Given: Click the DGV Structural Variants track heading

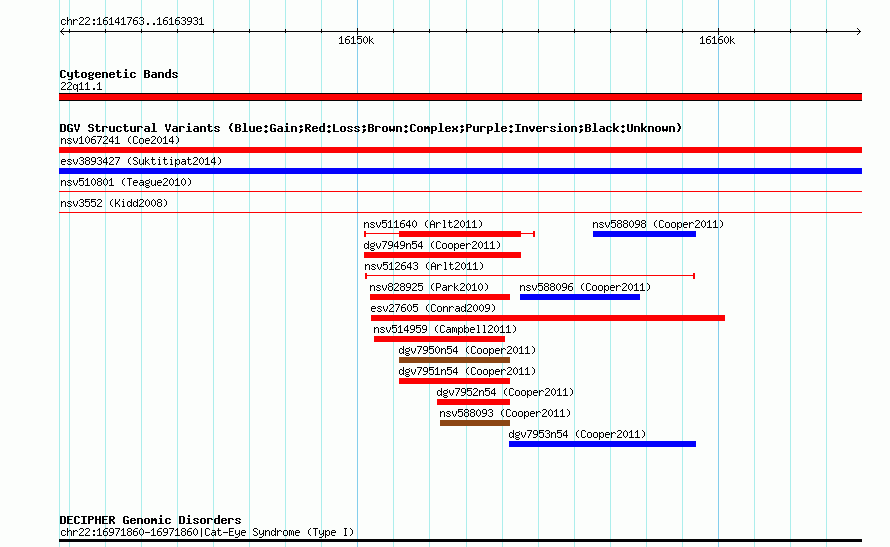Looking at the screenshot, I should click(x=371, y=128).
